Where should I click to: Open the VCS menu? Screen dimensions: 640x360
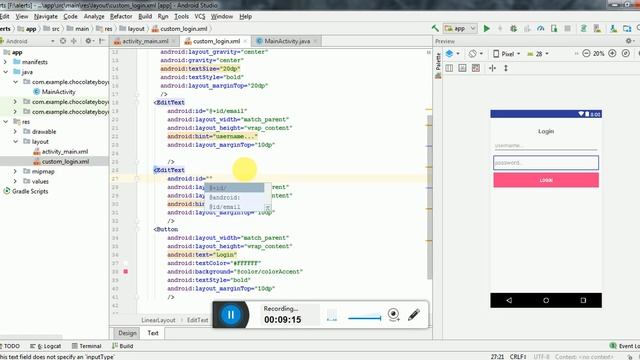click(x=200, y=16)
